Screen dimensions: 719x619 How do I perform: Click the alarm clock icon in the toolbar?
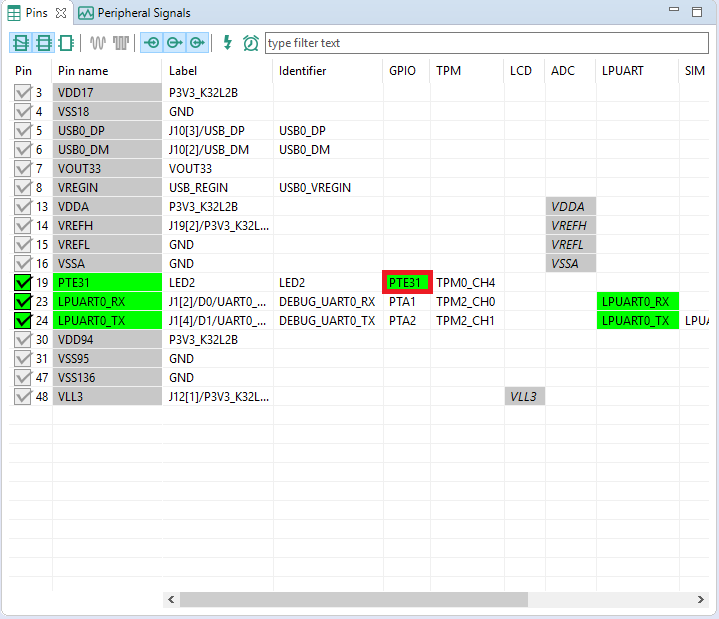click(x=250, y=43)
